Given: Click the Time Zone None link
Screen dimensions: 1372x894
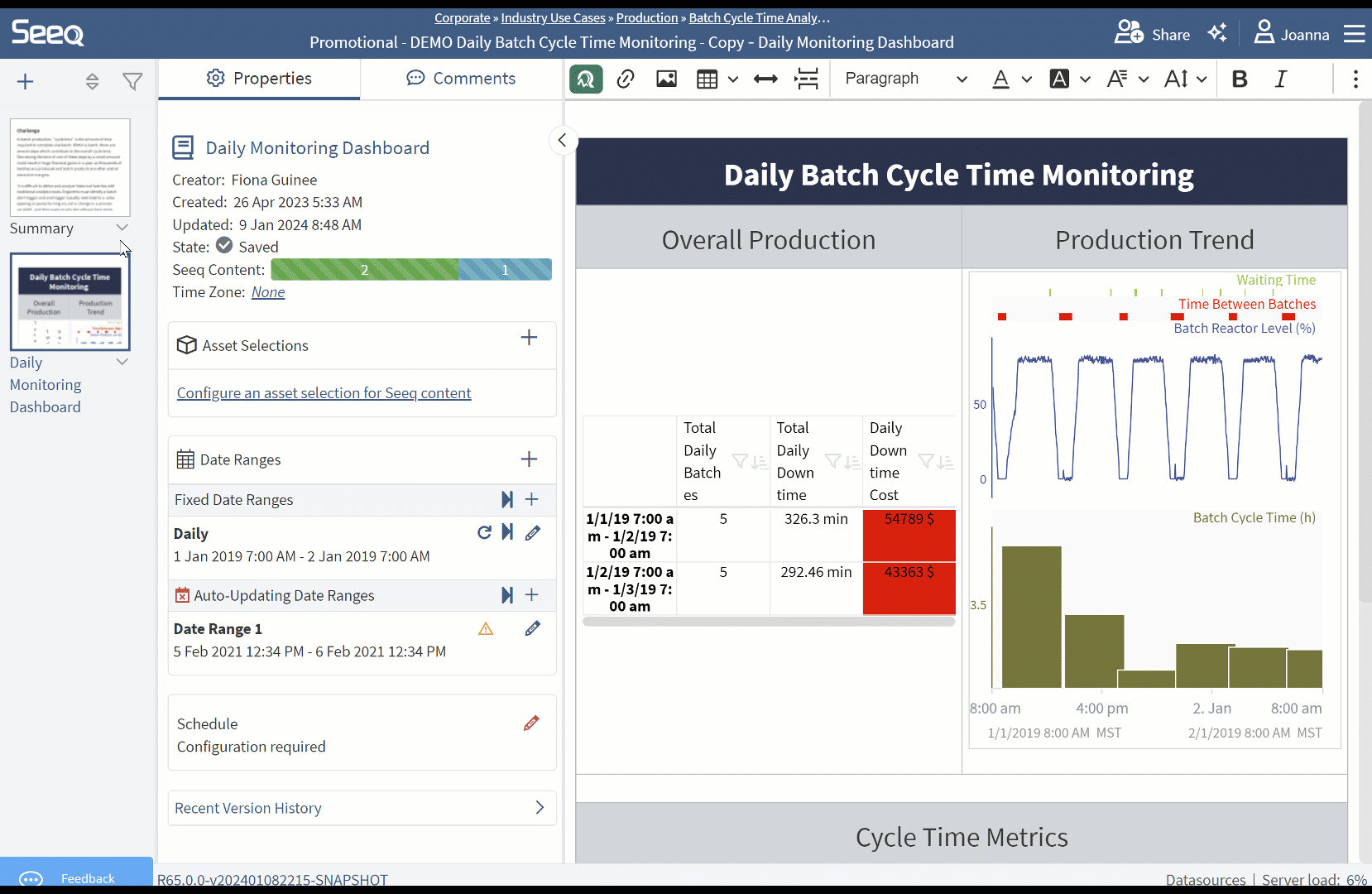Looking at the screenshot, I should point(268,292).
